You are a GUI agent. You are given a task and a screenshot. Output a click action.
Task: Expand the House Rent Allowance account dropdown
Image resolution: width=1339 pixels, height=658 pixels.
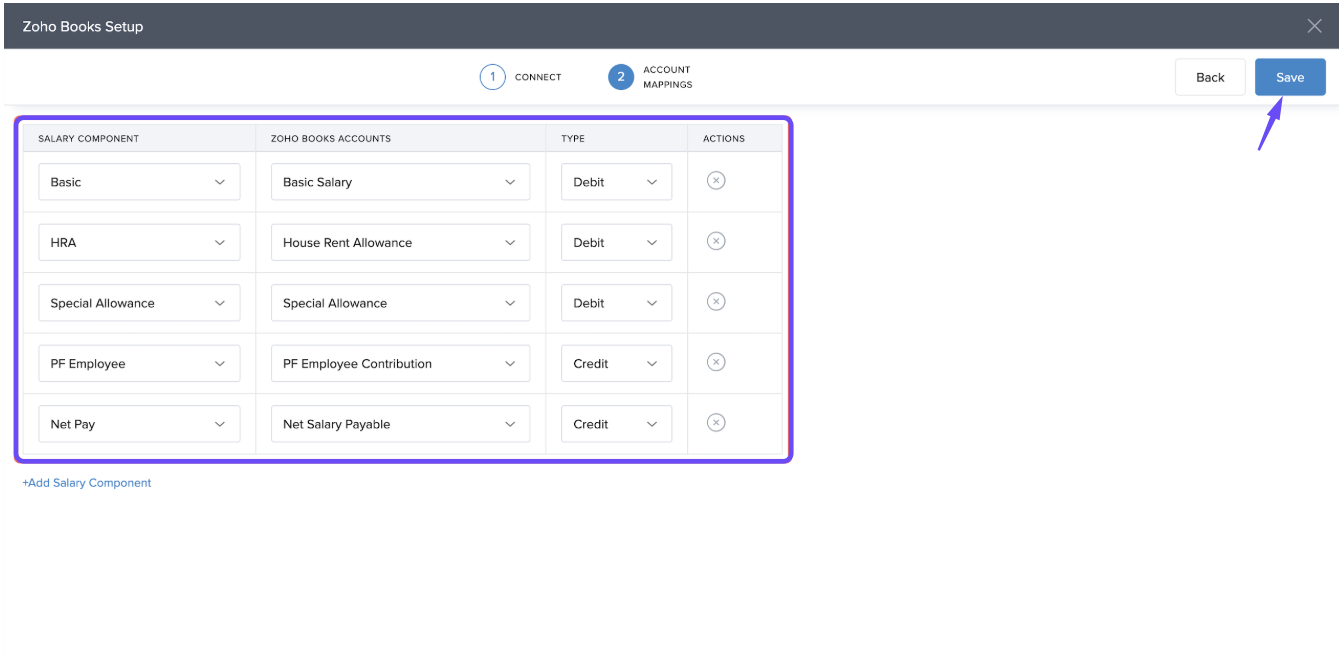(x=400, y=243)
